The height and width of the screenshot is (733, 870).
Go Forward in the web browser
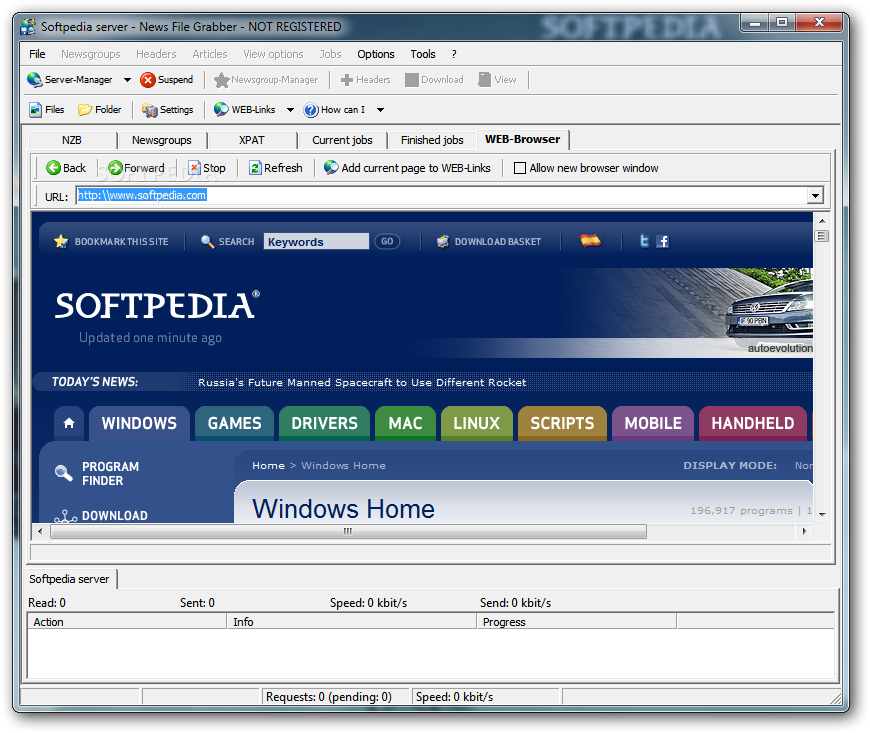(x=136, y=168)
